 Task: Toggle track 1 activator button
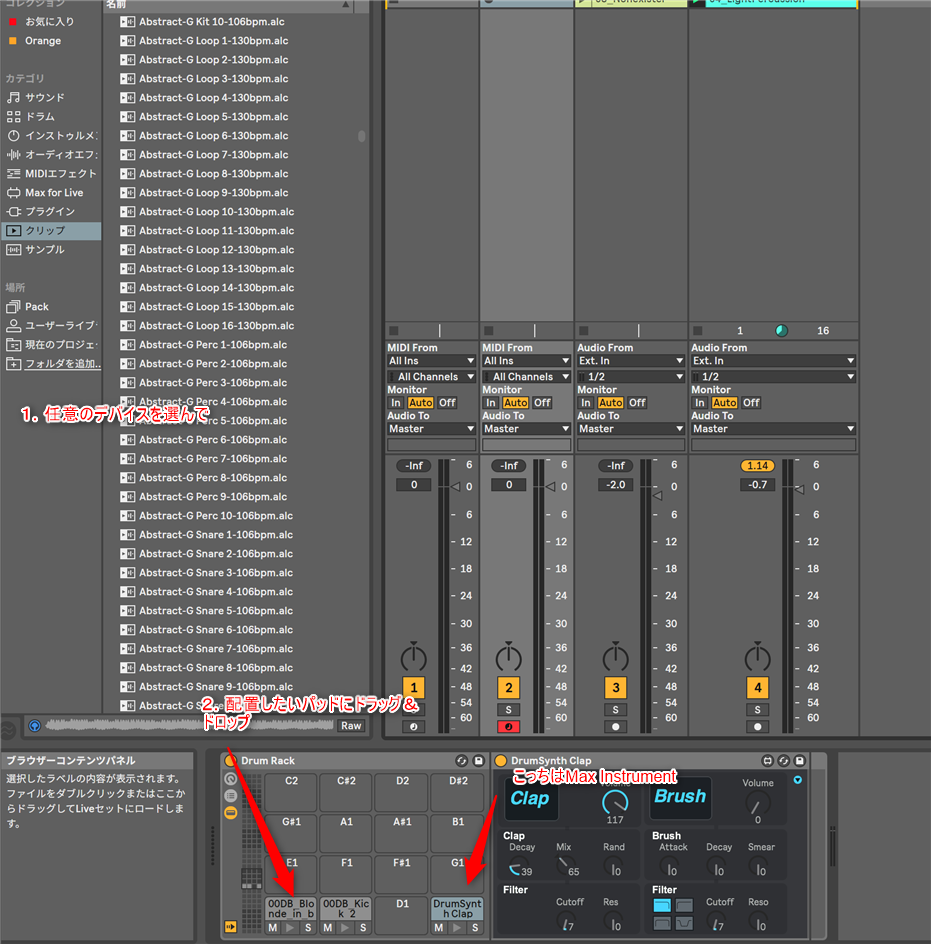414,687
